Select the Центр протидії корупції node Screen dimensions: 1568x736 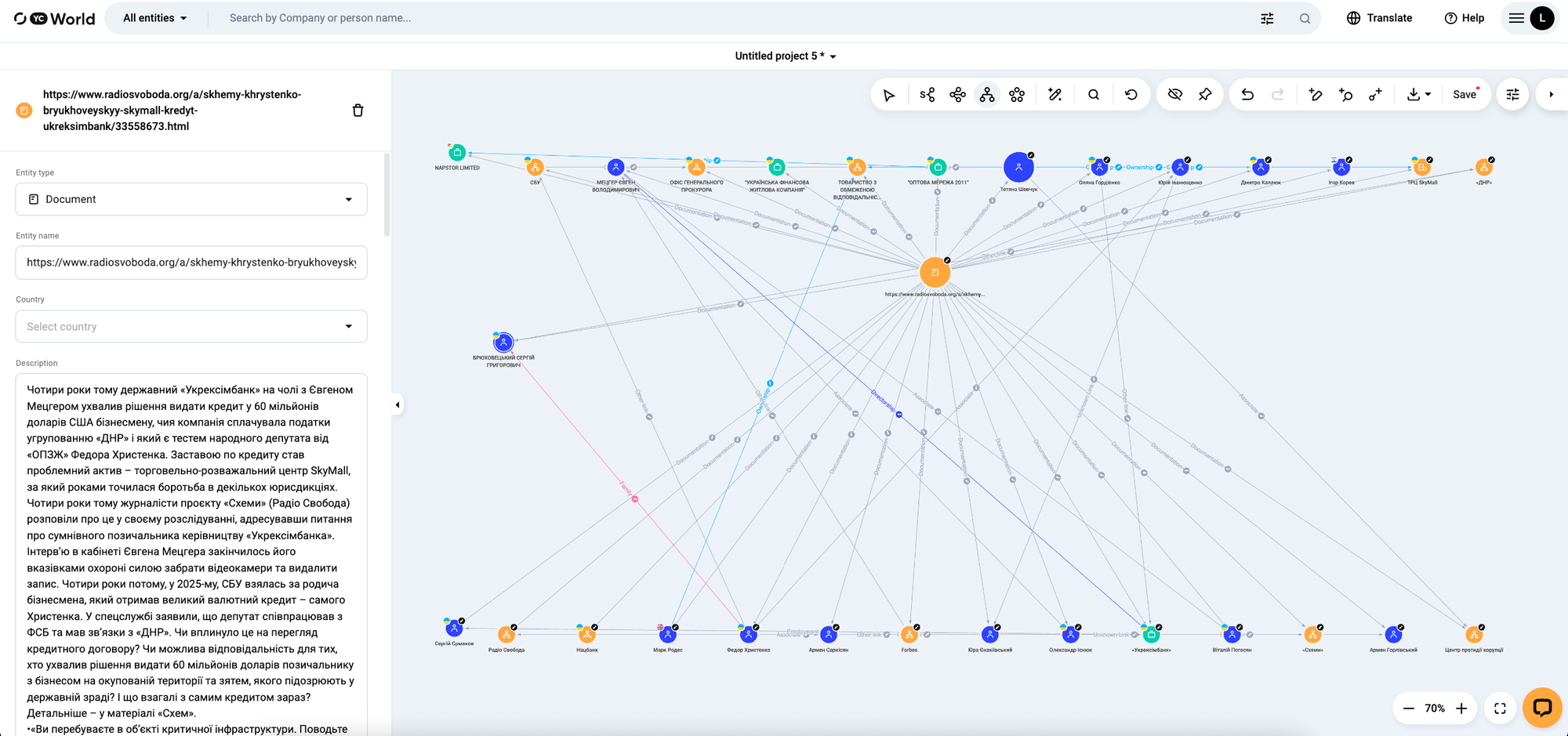click(x=1474, y=634)
